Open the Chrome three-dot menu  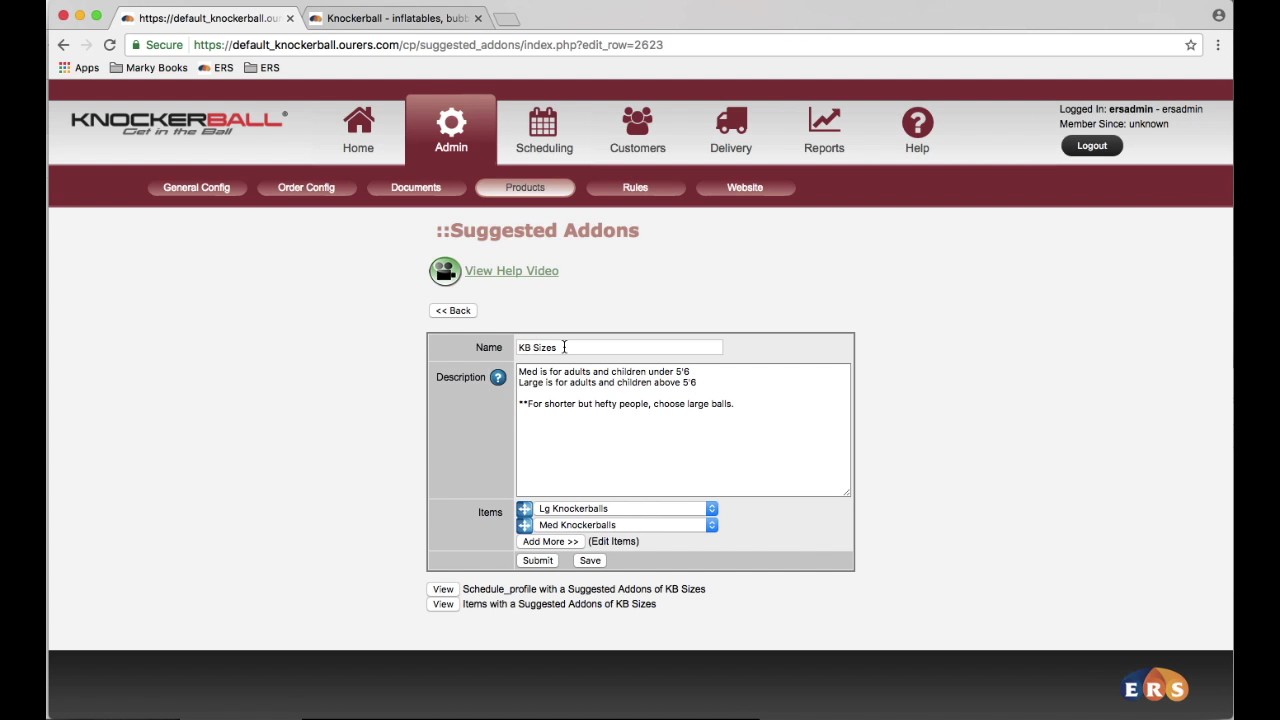click(x=1218, y=45)
